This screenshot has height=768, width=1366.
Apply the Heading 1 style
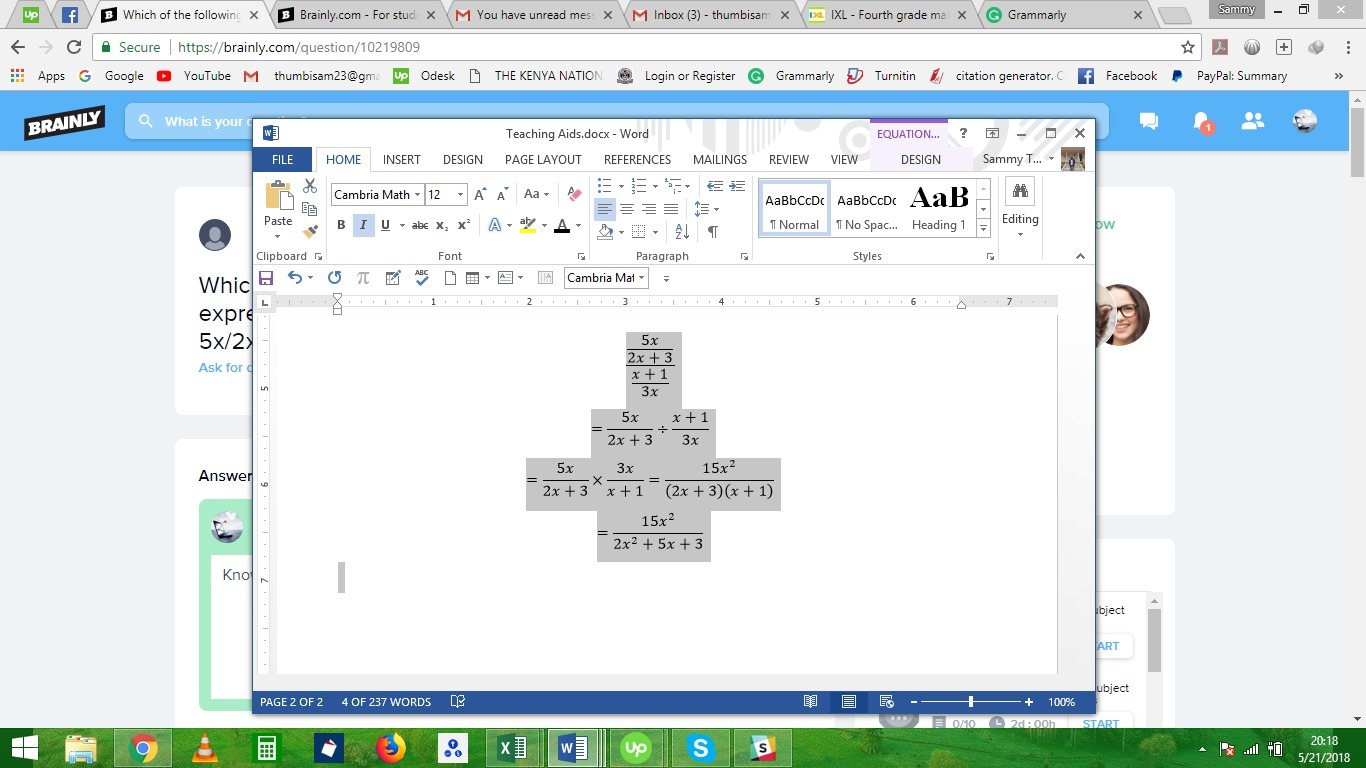(939, 210)
